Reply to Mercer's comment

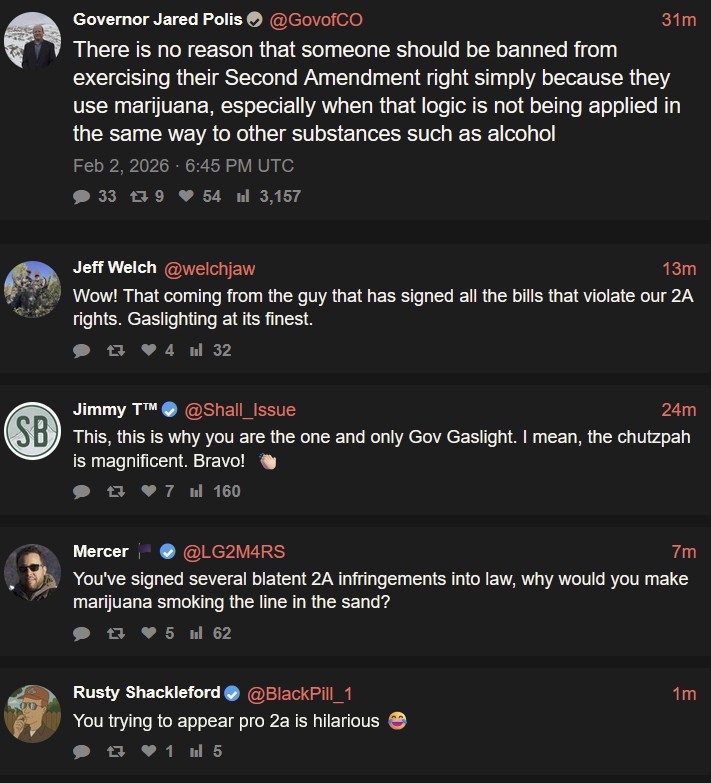(x=82, y=633)
